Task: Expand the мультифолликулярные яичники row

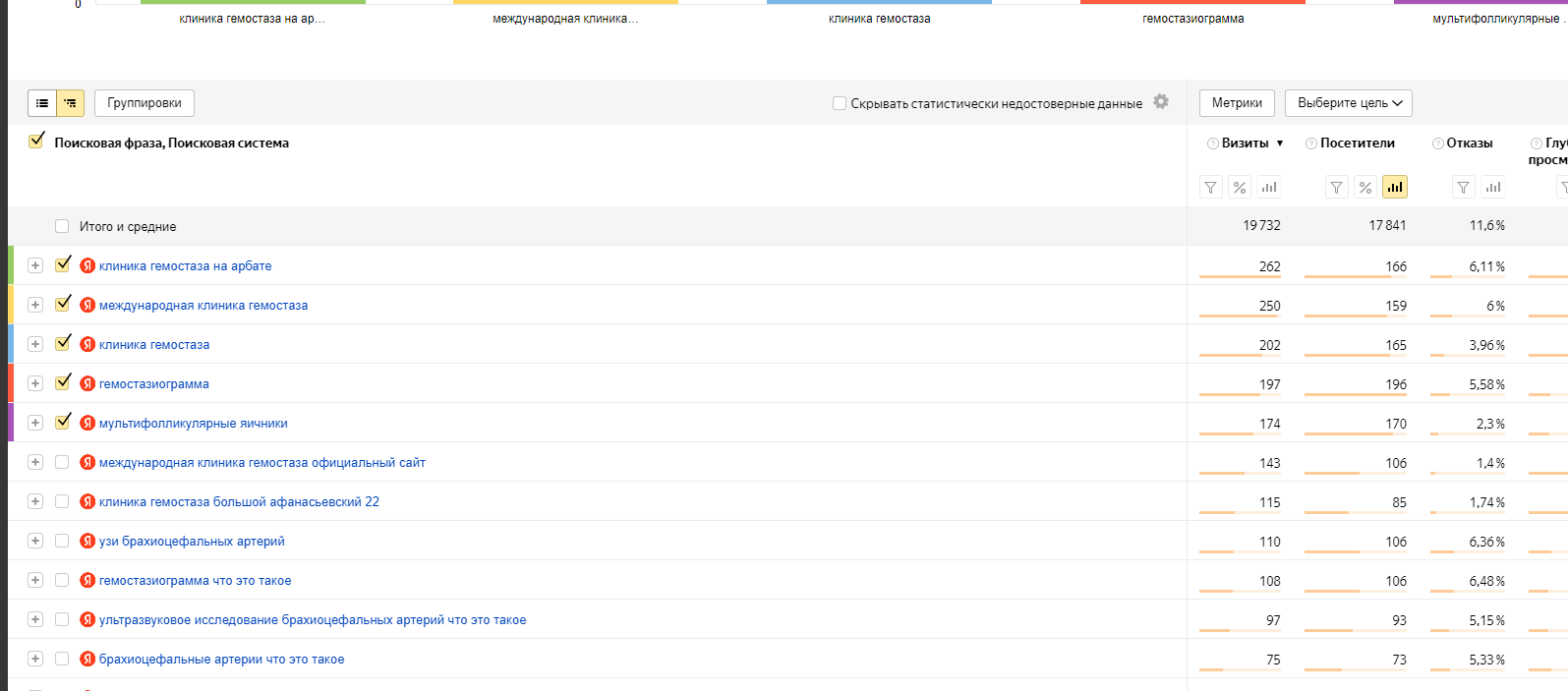Action: 35,423
